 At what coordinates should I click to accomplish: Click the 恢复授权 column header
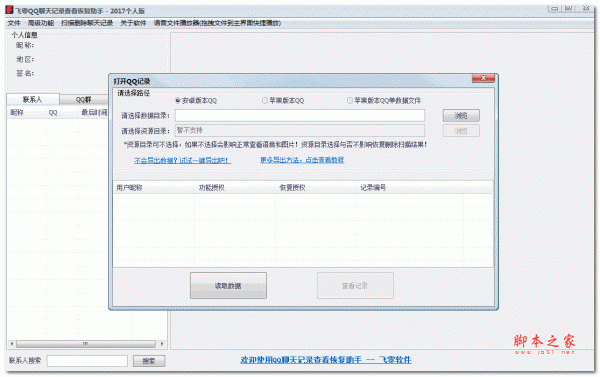coord(316,188)
